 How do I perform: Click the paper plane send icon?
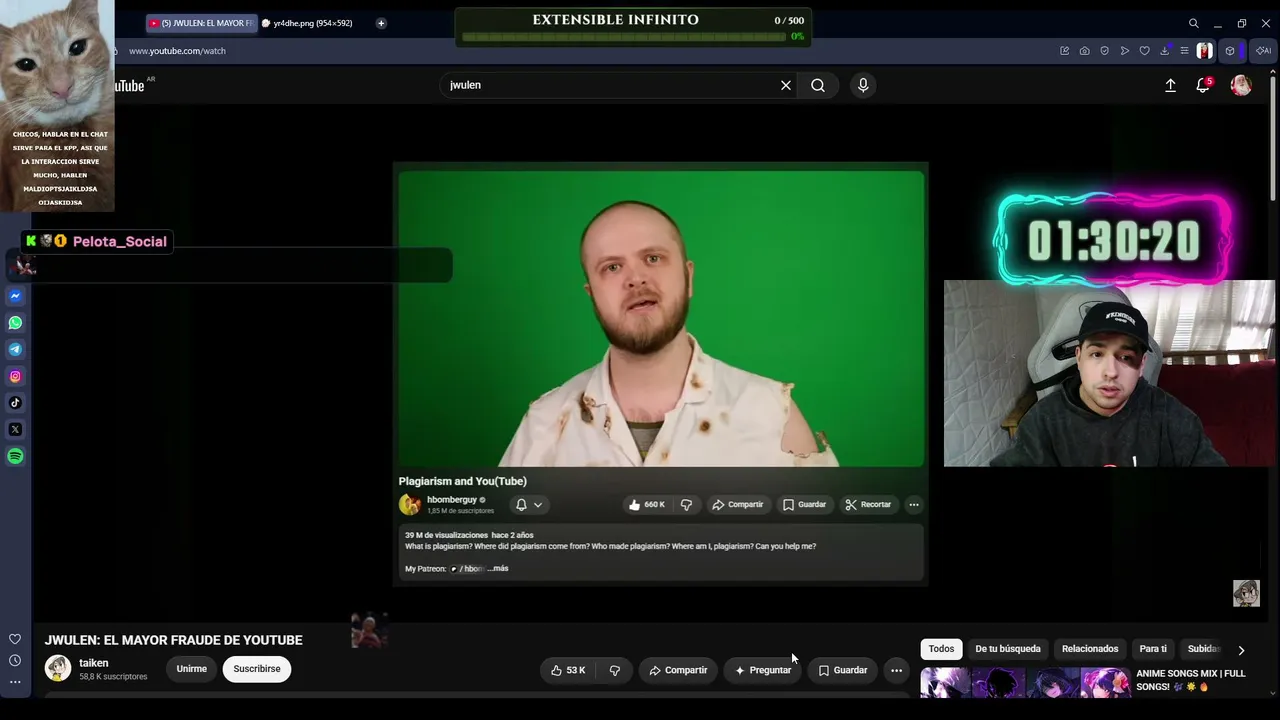[x=1125, y=51]
